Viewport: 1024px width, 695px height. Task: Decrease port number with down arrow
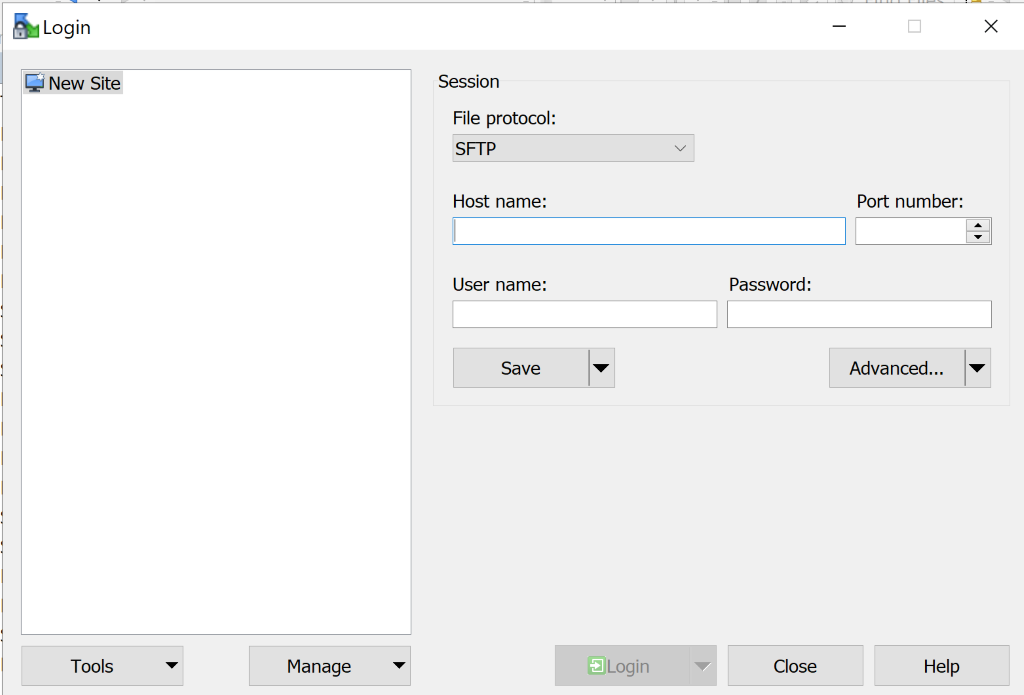click(978, 237)
